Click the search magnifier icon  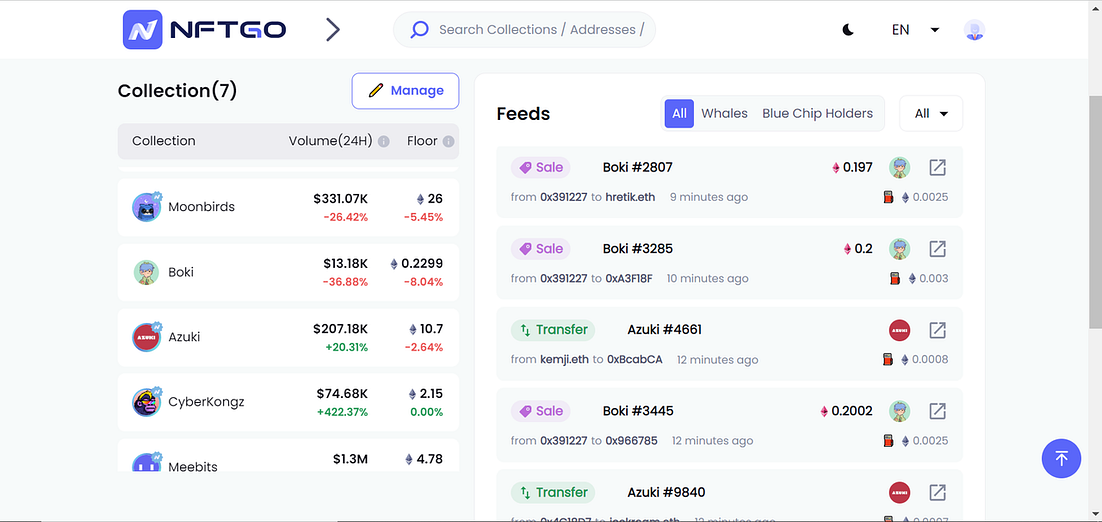(420, 30)
